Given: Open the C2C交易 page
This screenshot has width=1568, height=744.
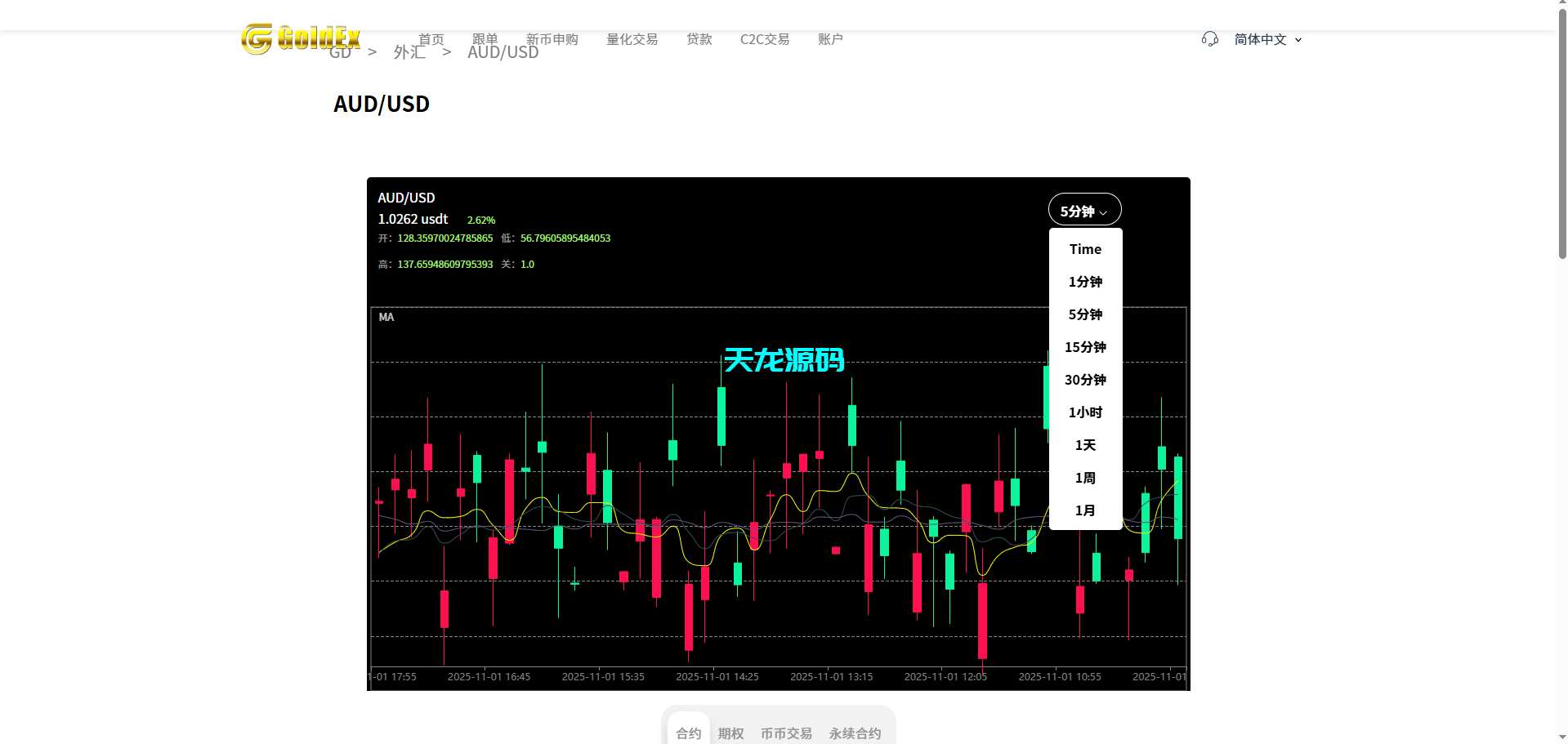Looking at the screenshot, I should [763, 38].
